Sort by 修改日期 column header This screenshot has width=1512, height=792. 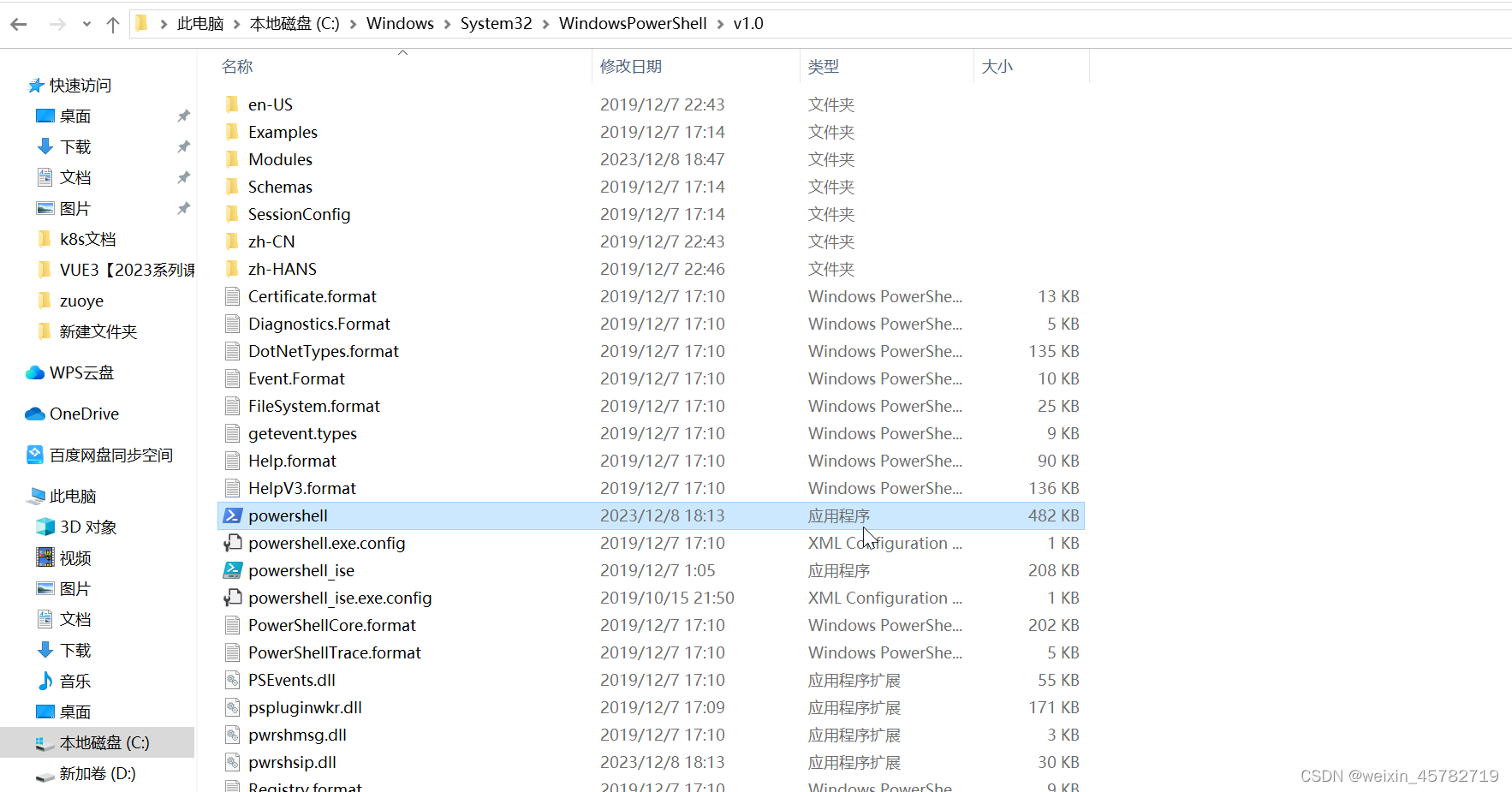click(x=631, y=67)
